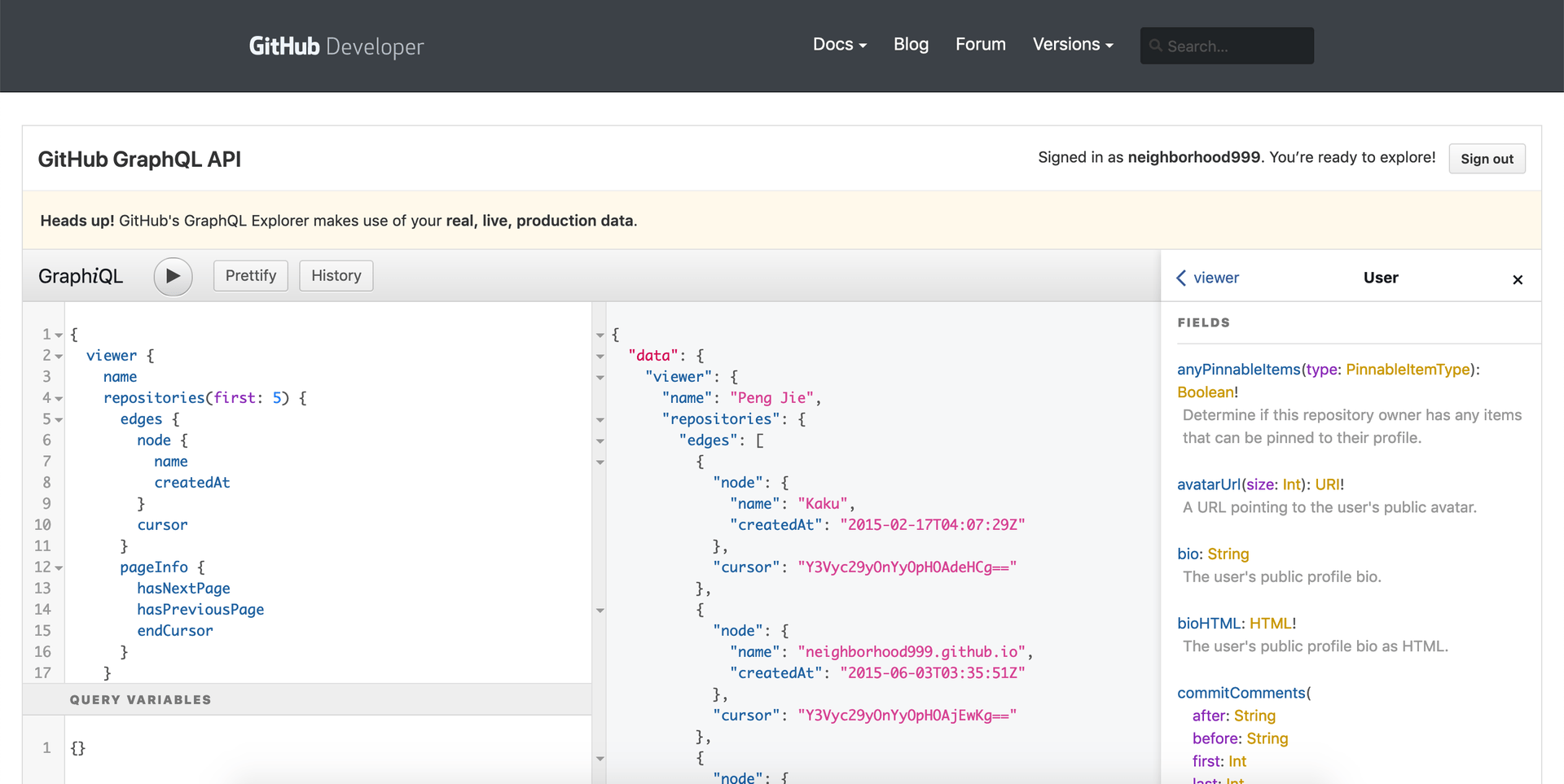Click "Kaku" repository name in results
1564x784 pixels.
click(x=823, y=504)
